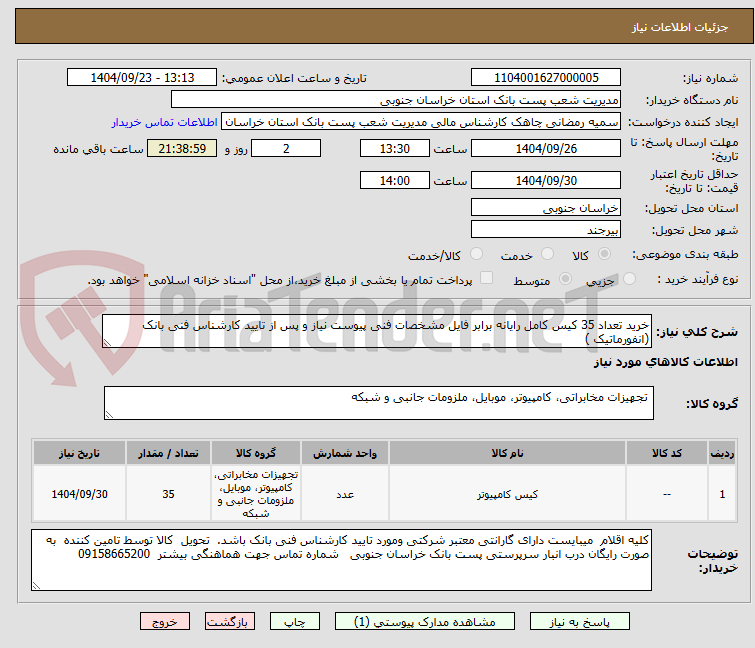Click the table date cell 1404/09/30
This screenshot has width=755, height=648.
tap(79, 494)
